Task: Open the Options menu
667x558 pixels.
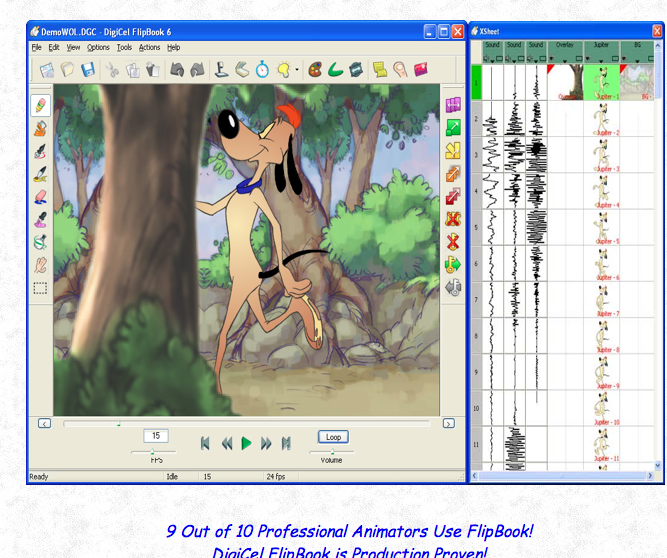Action: tap(98, 47)
